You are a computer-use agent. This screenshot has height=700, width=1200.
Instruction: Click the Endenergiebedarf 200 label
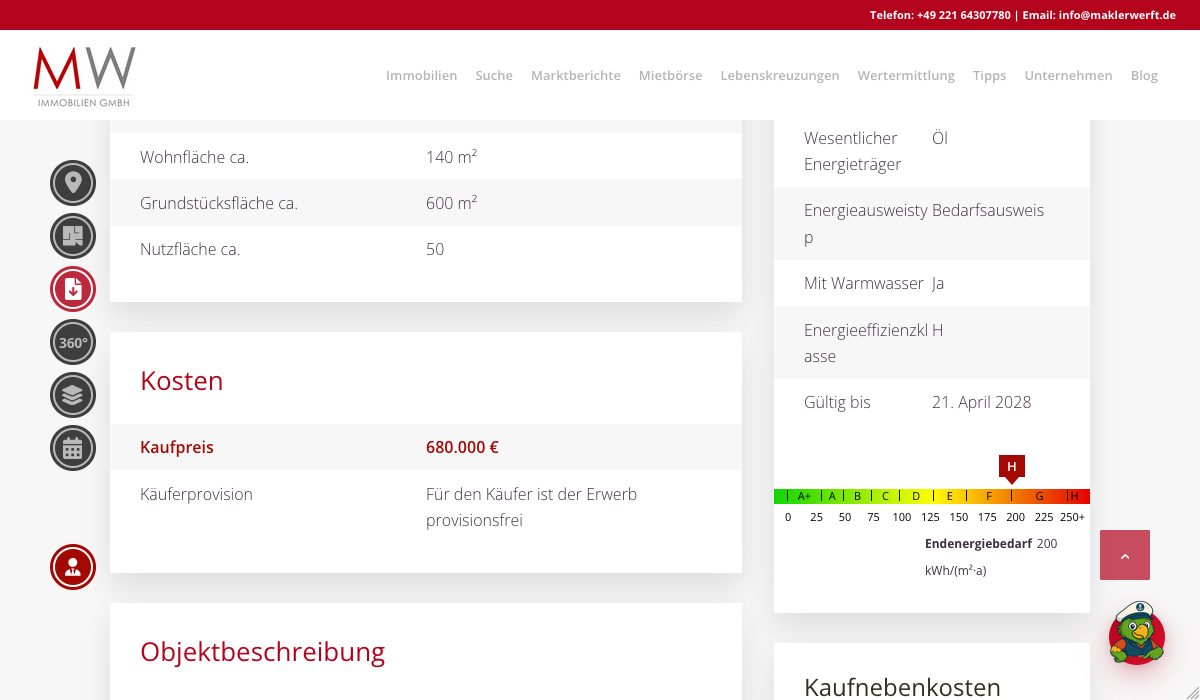click(x=991, y=544)
